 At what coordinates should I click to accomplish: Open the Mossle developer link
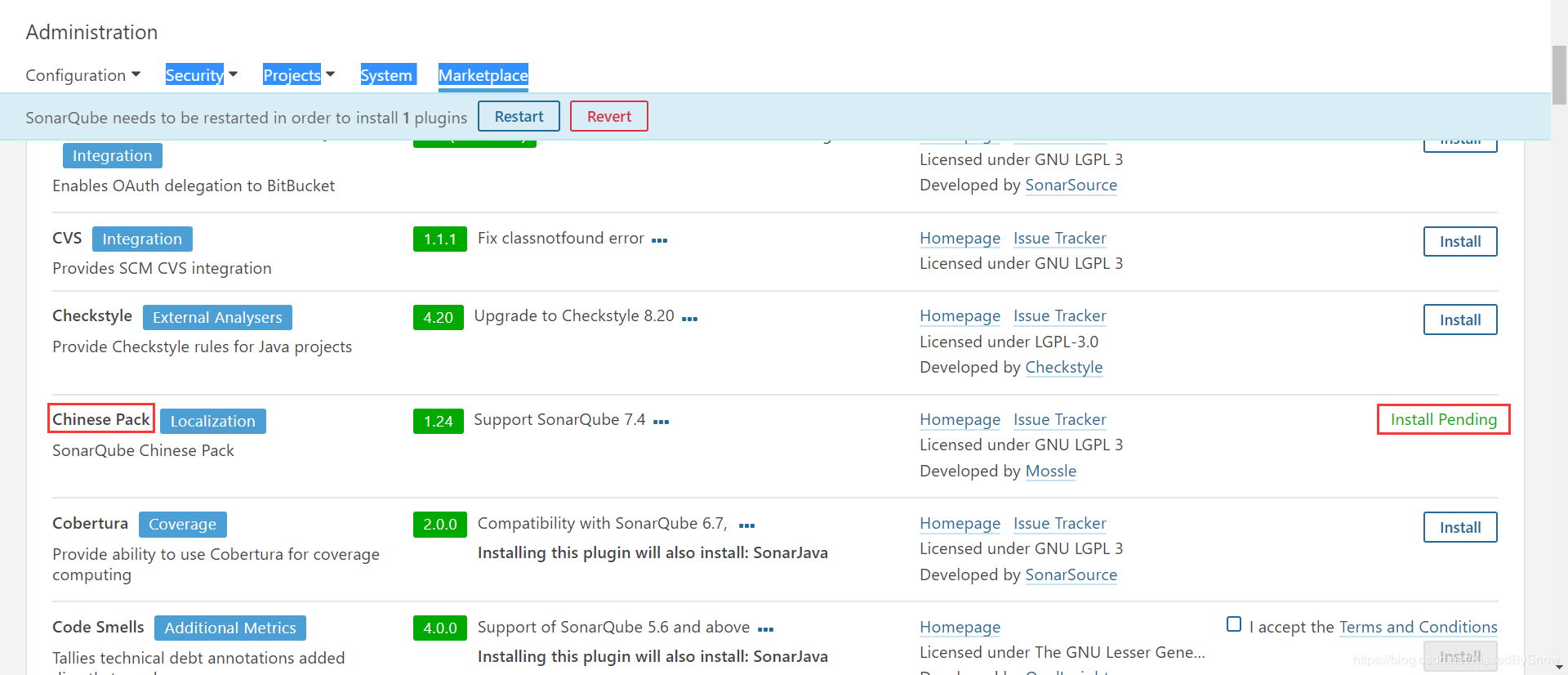1051,471
